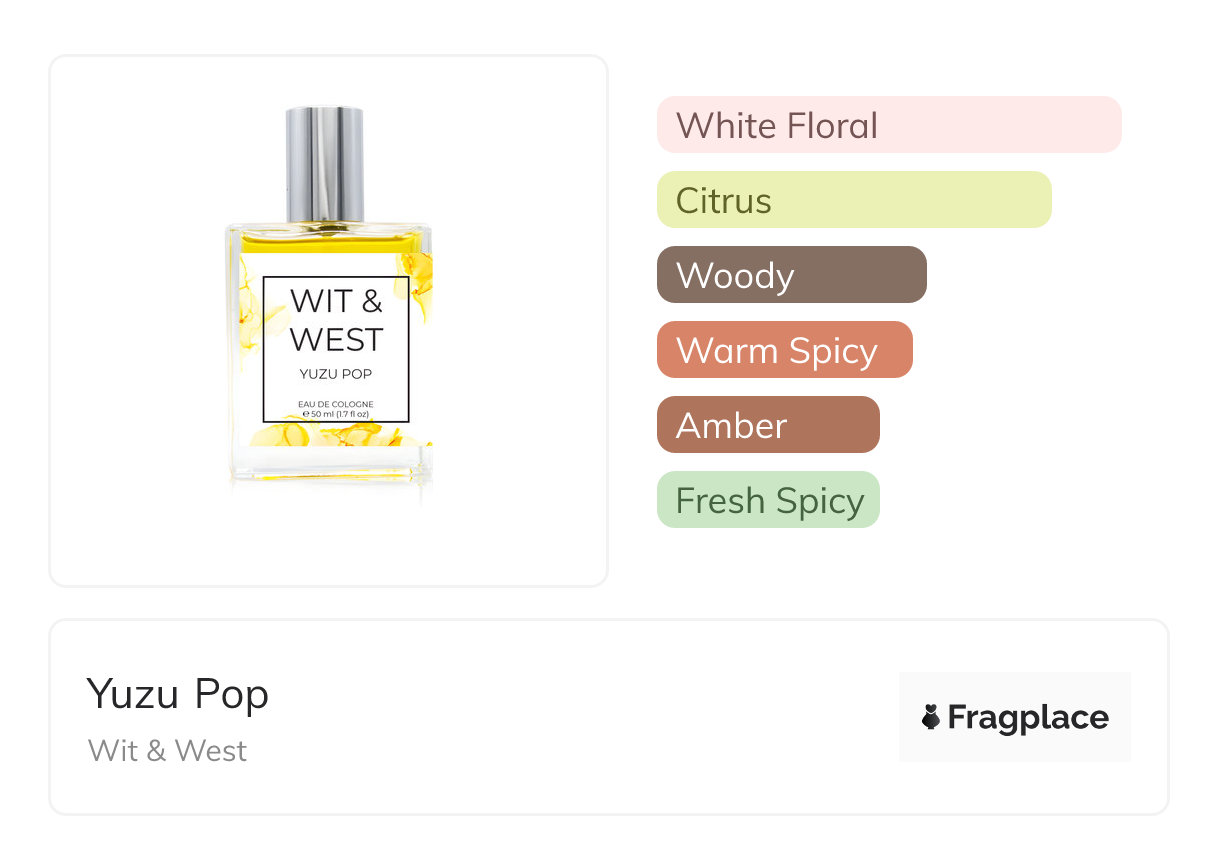The image size is (1218, 864).
Task: Click the Fragplace wordmark text
Action: click(x=1028, y=718)
